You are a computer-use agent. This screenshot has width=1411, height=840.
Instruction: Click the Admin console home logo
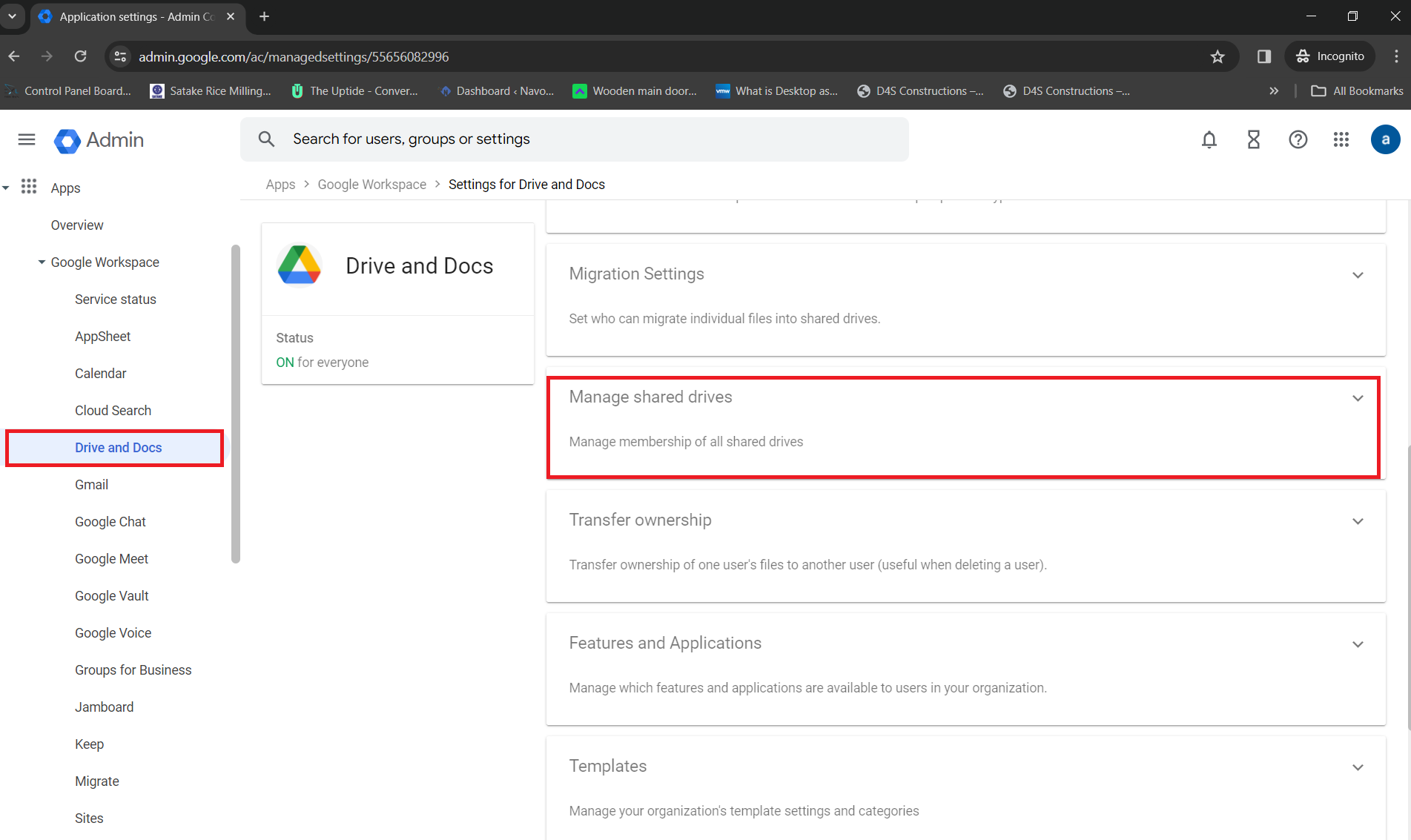pos(98,140)
